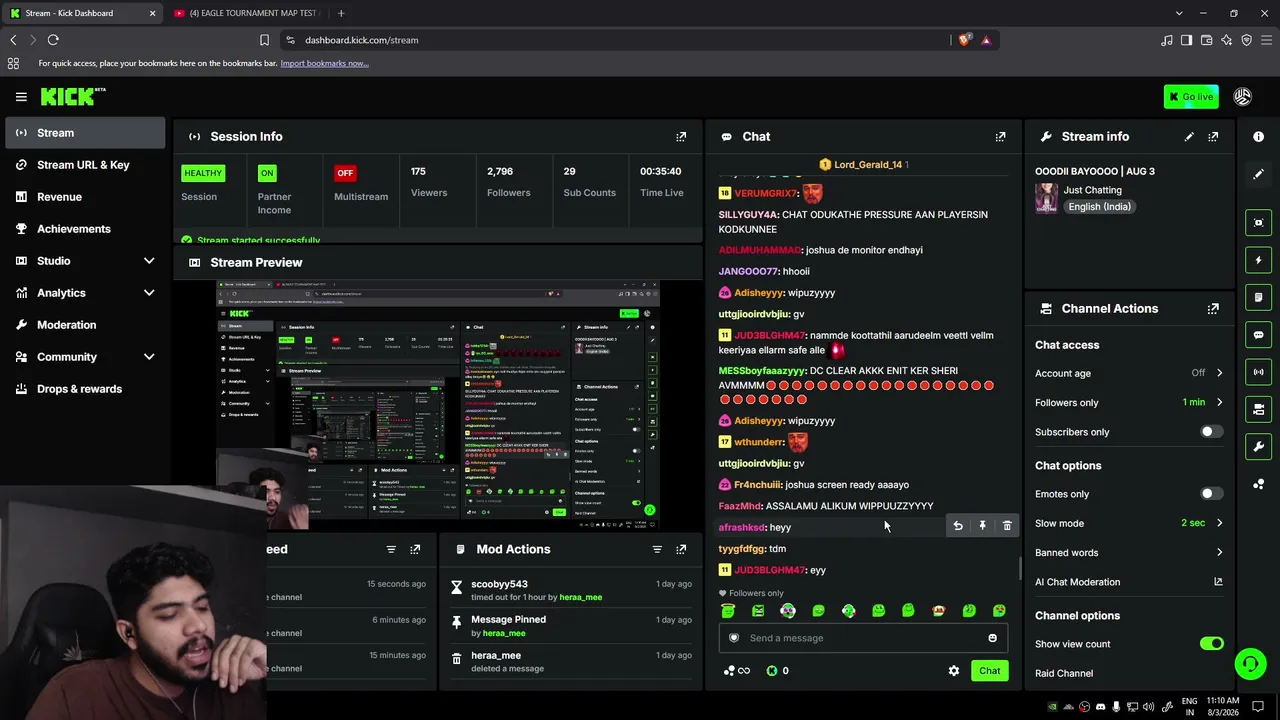Open Brave Shields icon in the address bar

pyautogui.click(x=964, y=40)
